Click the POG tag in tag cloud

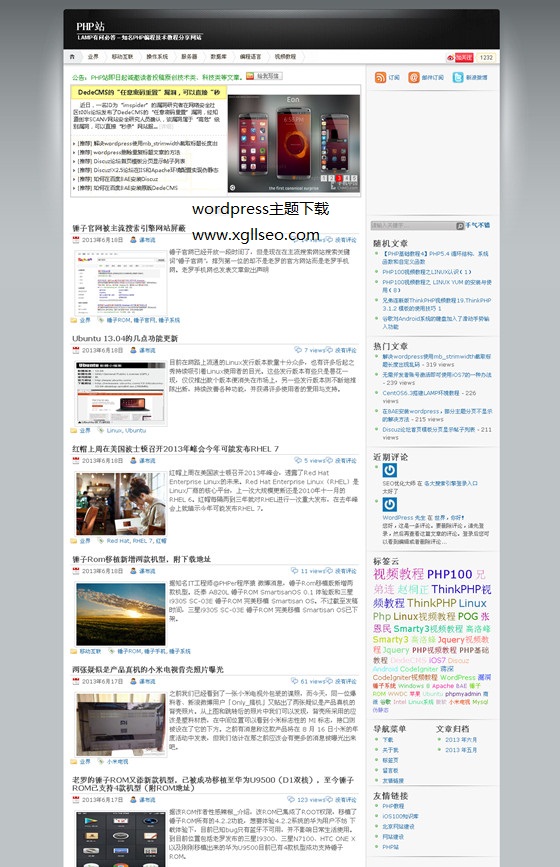[468, 616]
